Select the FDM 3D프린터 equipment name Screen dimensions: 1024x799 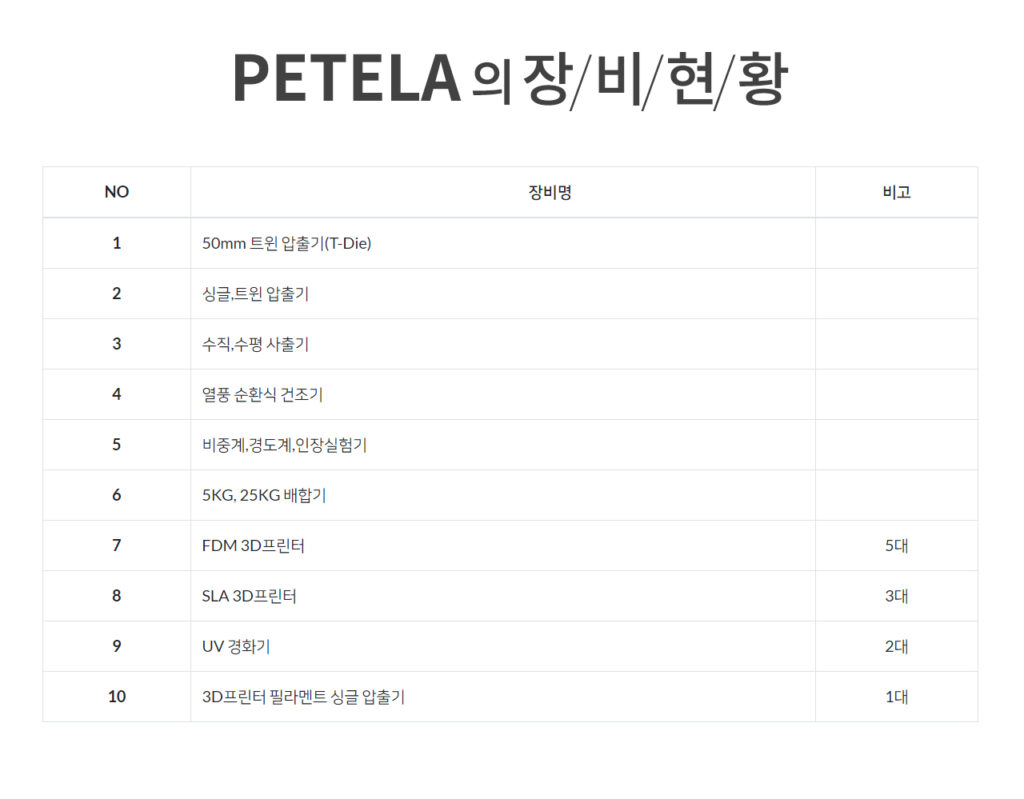pyautogui.click(x=253, y=546)
